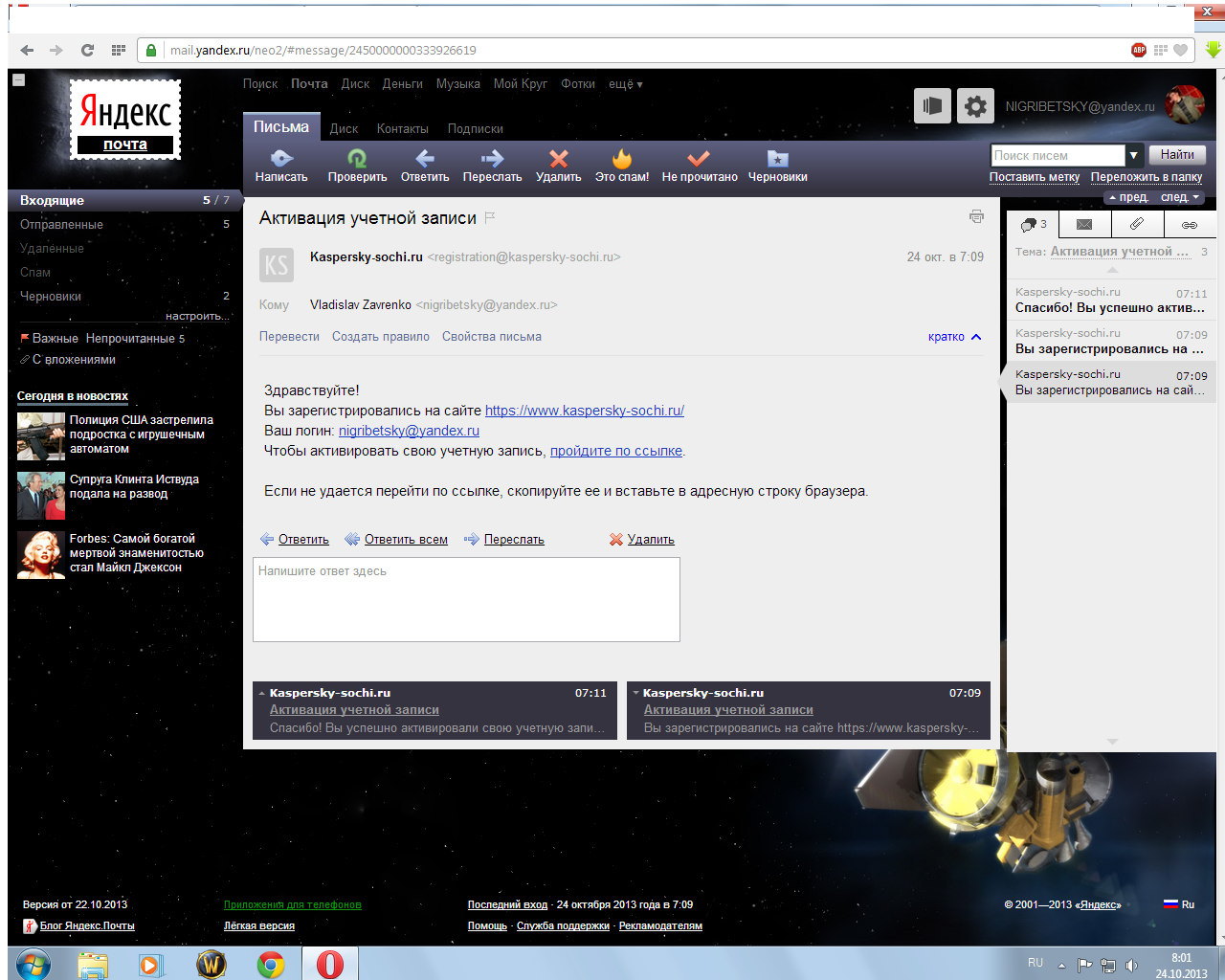Screen dimensions: 1225x980
Task: Go to next message with след.
Action: pos(1180,197)
